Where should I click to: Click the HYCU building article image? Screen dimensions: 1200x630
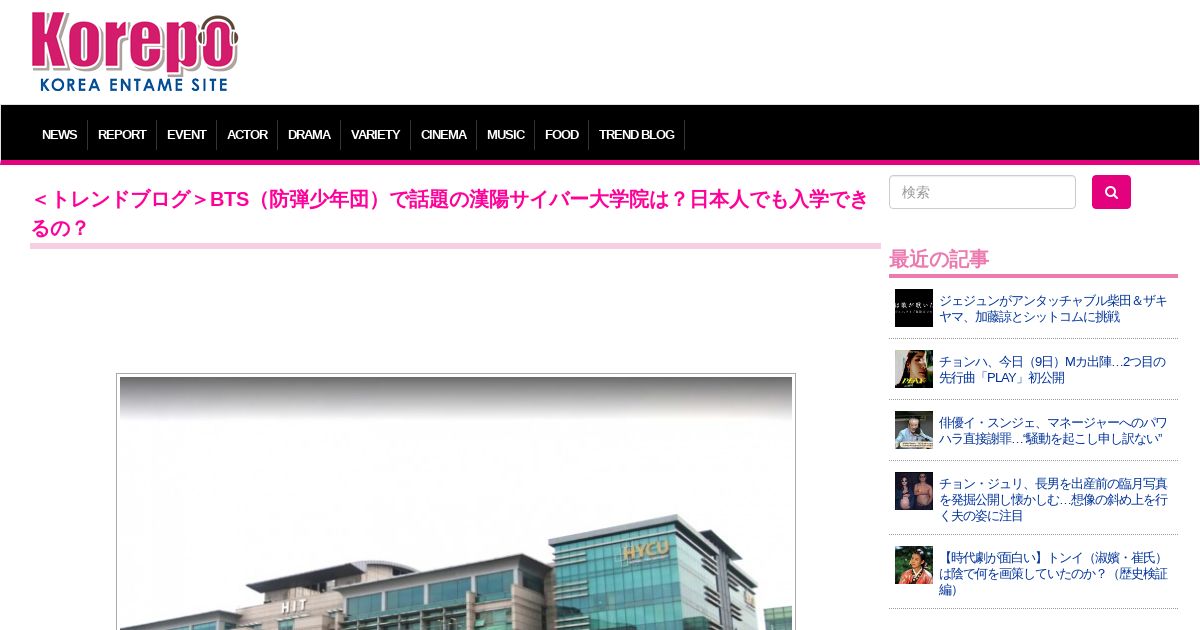[456, 502]
